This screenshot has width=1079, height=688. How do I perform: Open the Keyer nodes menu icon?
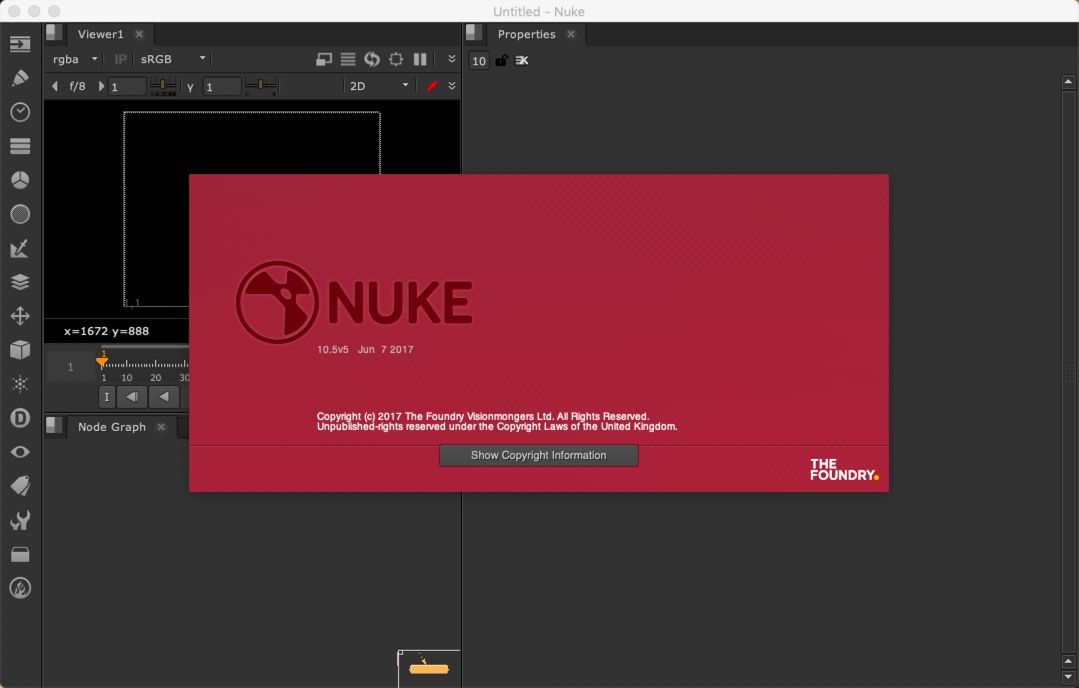point(20,248)
